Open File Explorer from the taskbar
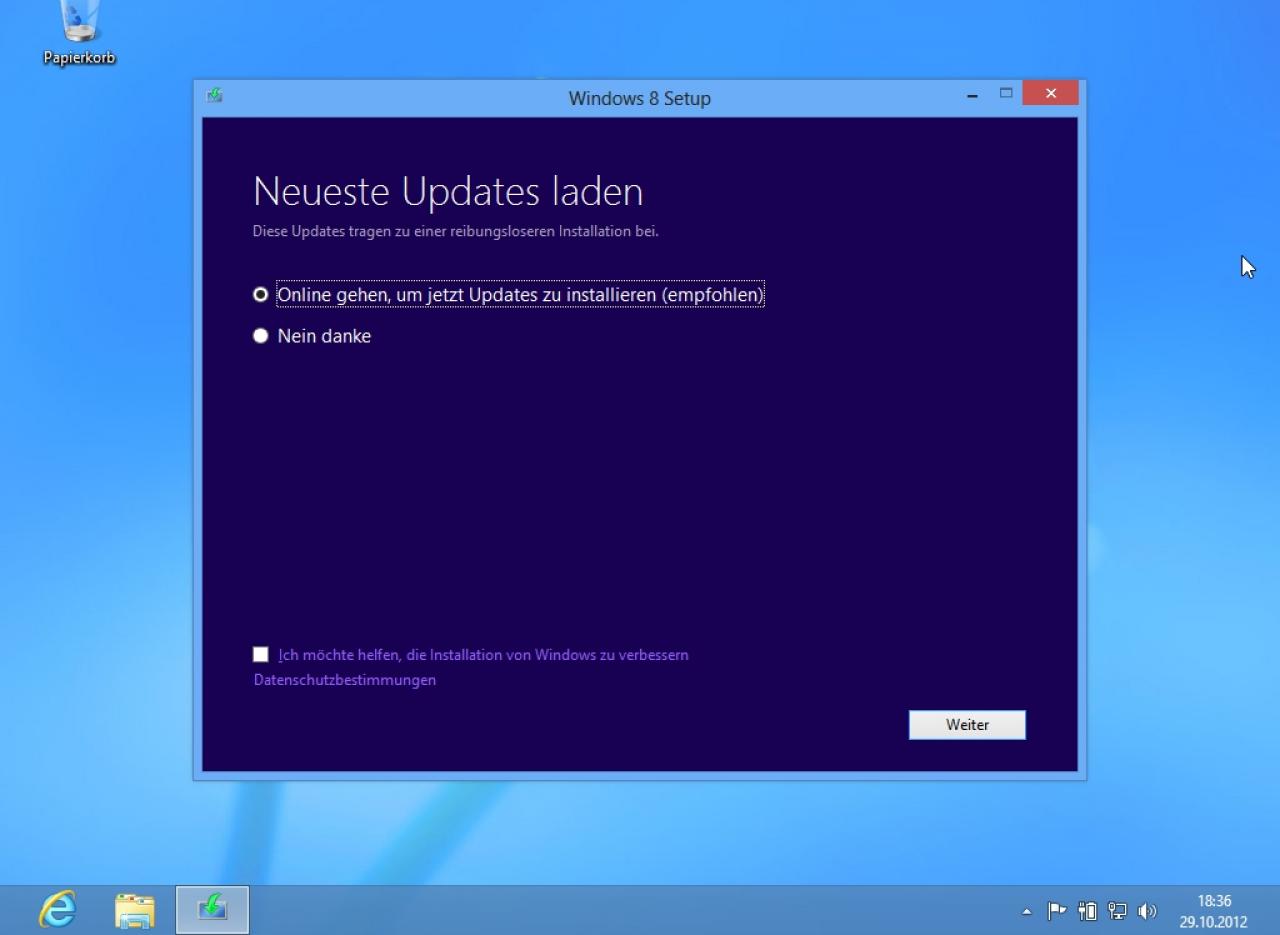Image resolution: width=1280 pixels, height=935 pixels. 134,910
